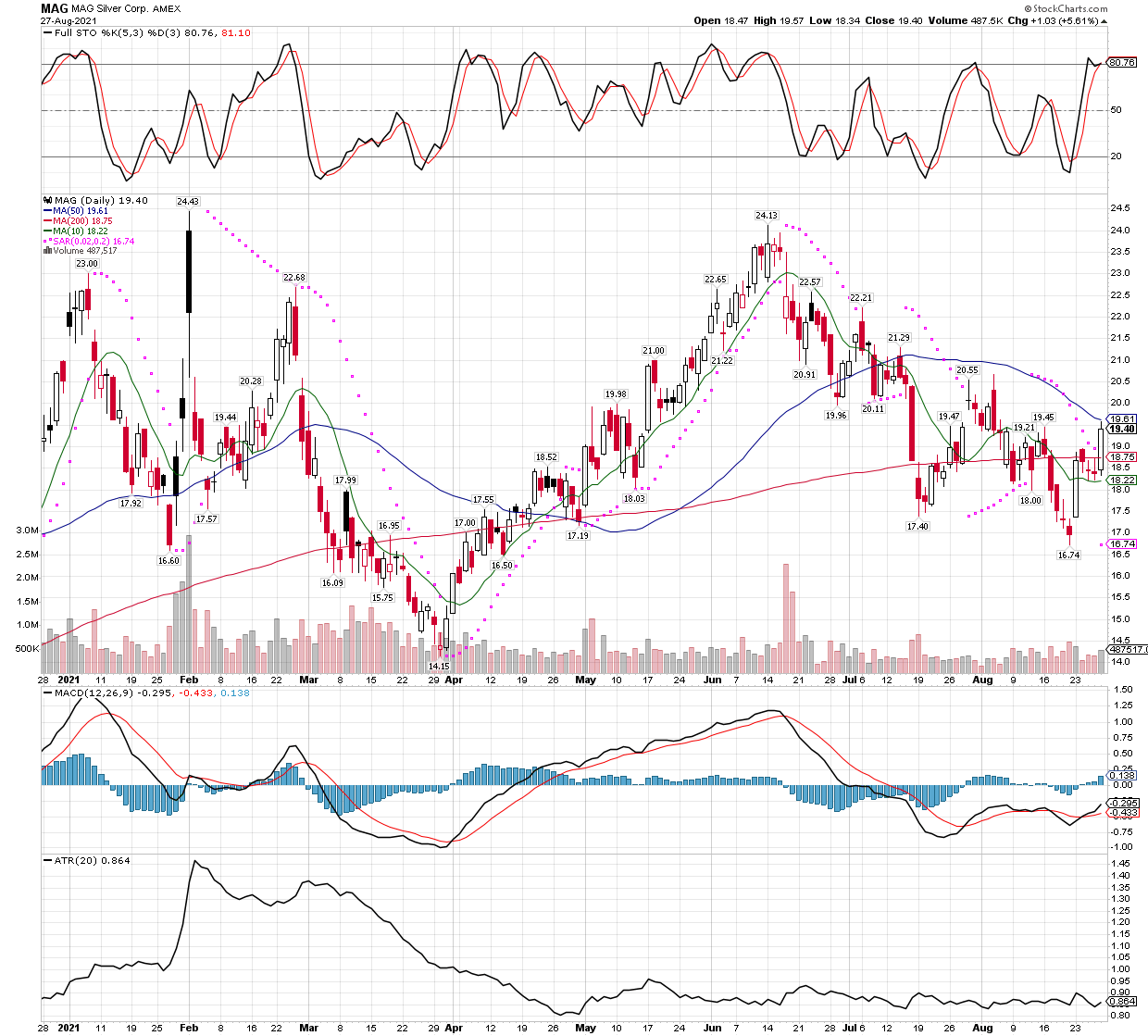
Task: Click the 18.75 MA(200) price axis tag
Action: [x=1122, y=456]
